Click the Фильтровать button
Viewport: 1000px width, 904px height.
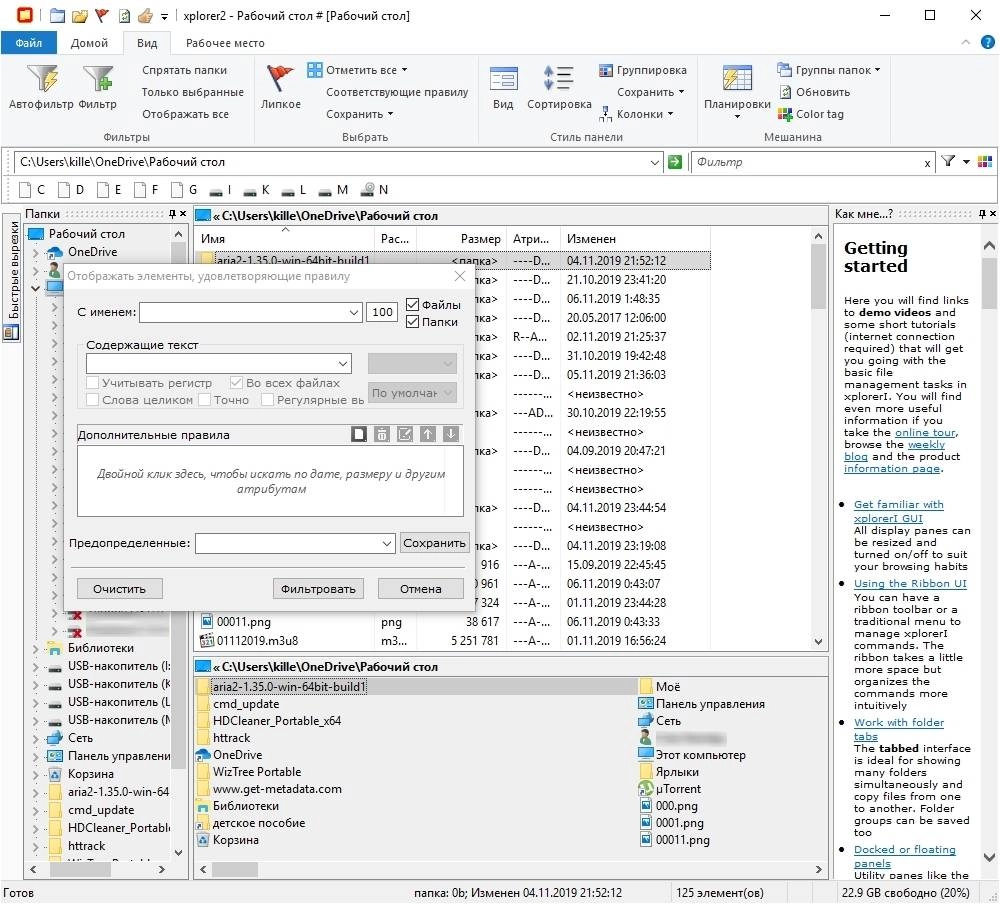coord(318,589)
